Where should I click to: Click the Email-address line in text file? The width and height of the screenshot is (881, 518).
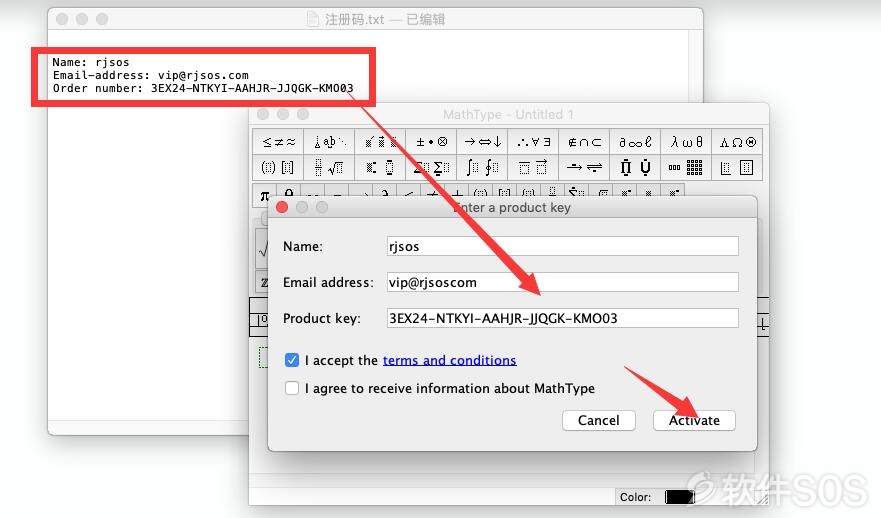(151, 75)
